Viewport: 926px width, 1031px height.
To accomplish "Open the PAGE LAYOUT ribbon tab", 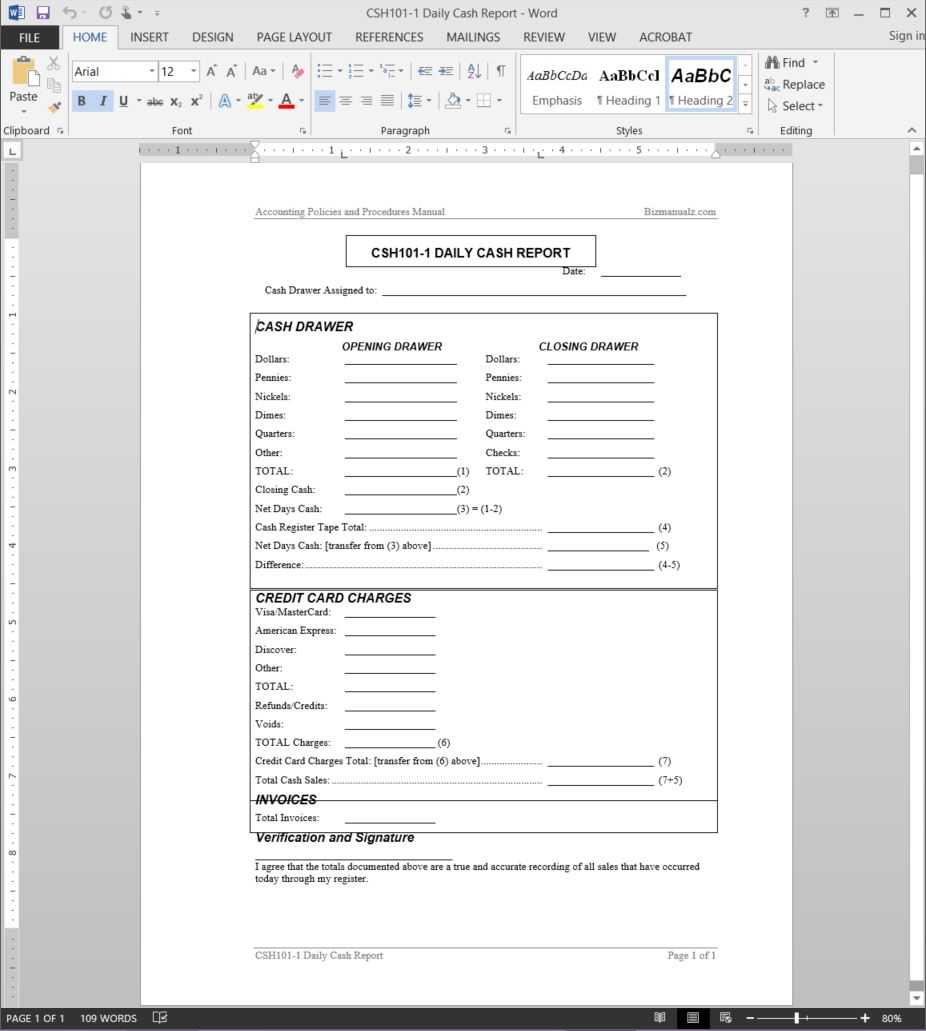I will [293, 37].
